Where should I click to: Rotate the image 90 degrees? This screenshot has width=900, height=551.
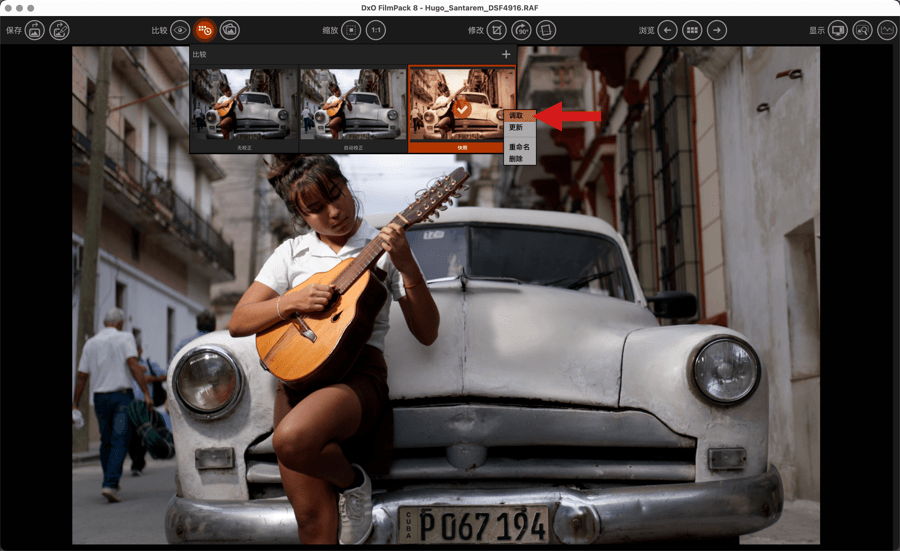(521, 31)
